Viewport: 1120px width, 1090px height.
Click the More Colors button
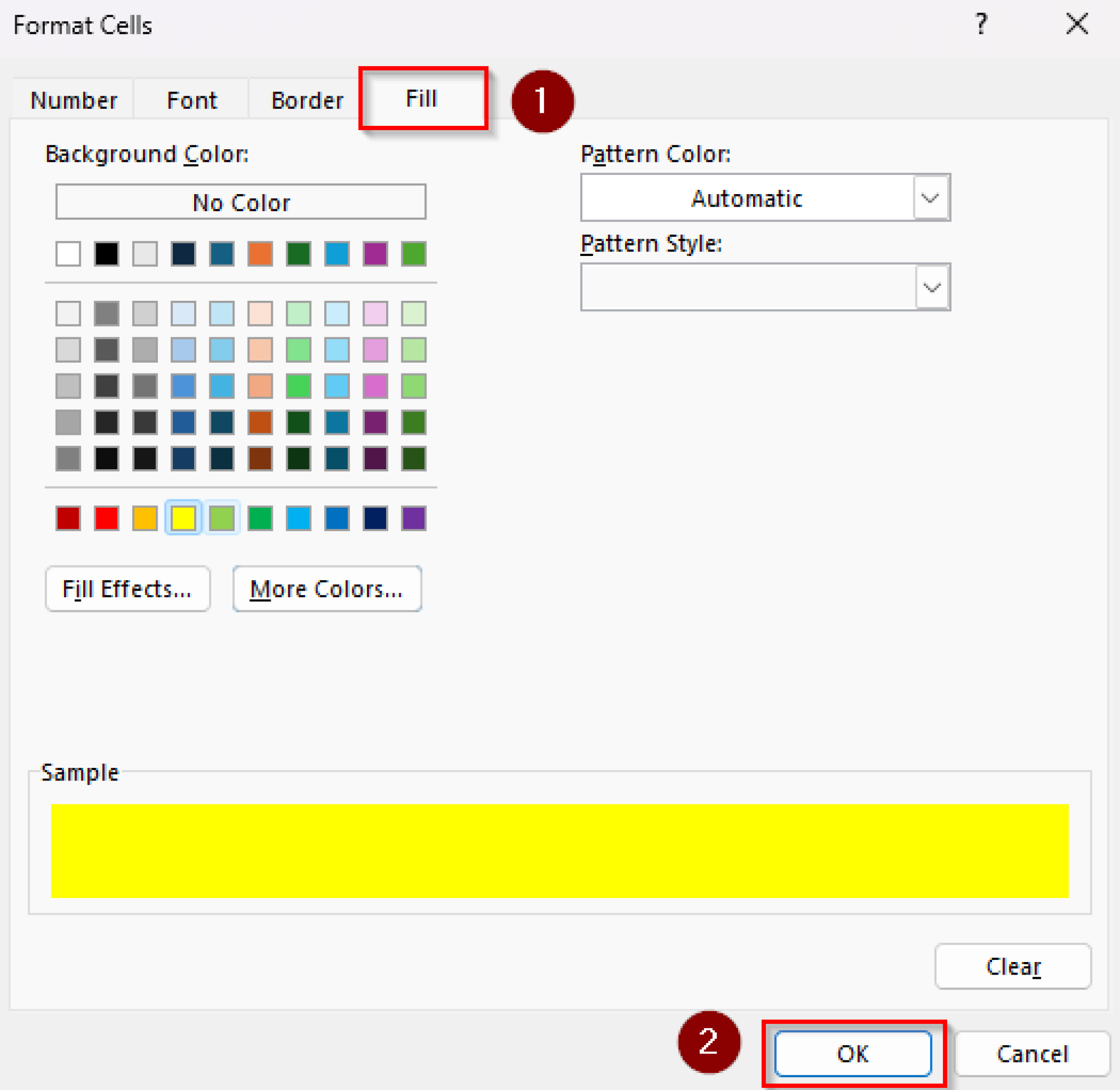click(x=327, y=588)
